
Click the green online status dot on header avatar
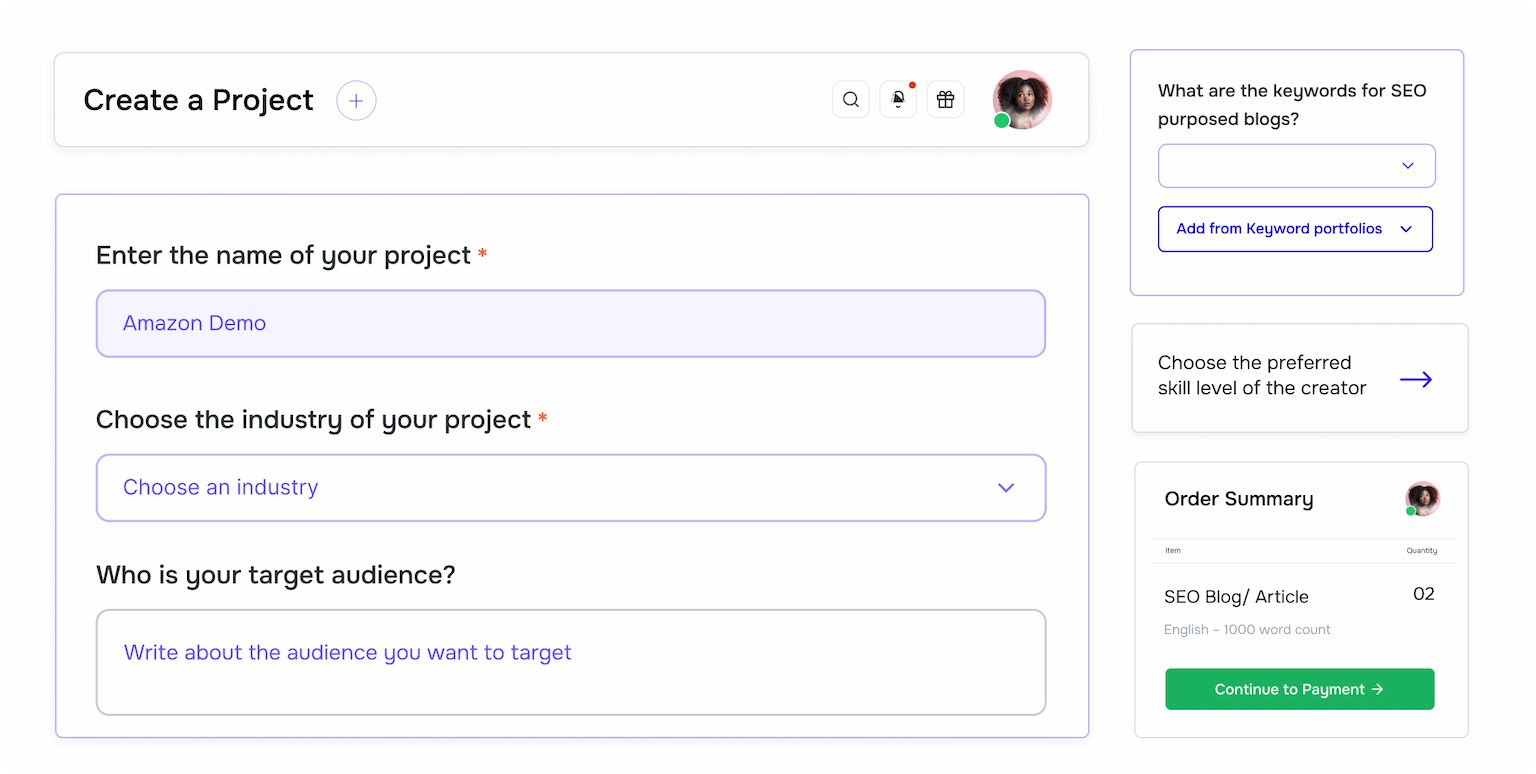(1001, 121)
